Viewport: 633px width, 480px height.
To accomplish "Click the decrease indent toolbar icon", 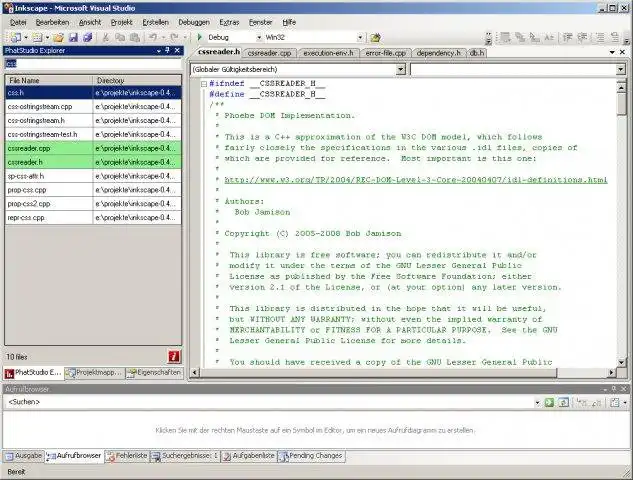I will [x=568, y=38].
